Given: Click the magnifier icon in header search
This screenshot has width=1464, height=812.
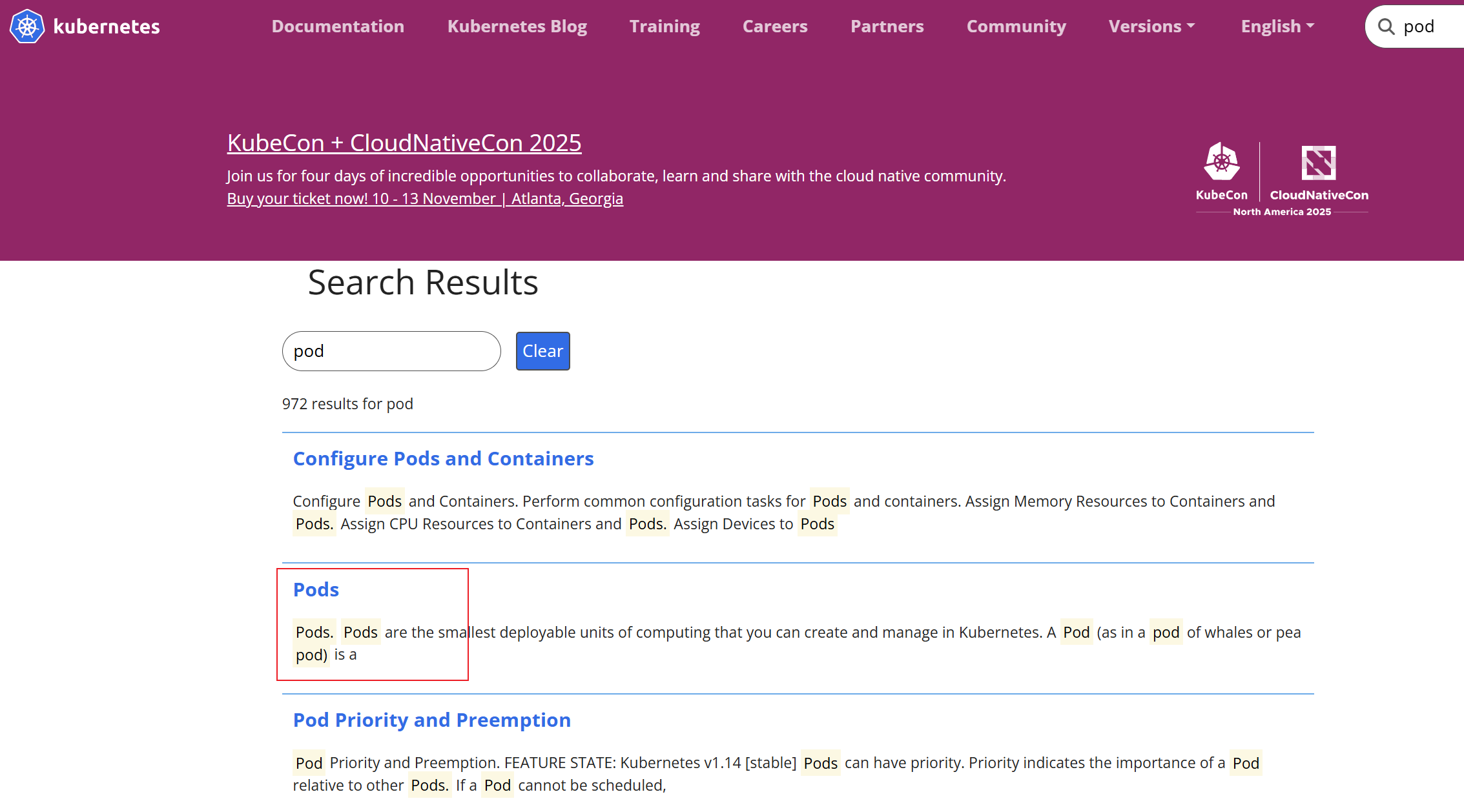Looking at the screenshot, I should tap(1386, 26).
